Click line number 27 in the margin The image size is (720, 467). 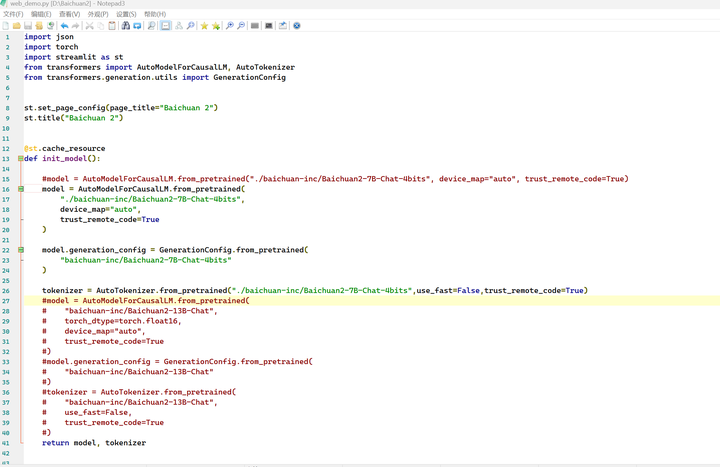[6, 301]
